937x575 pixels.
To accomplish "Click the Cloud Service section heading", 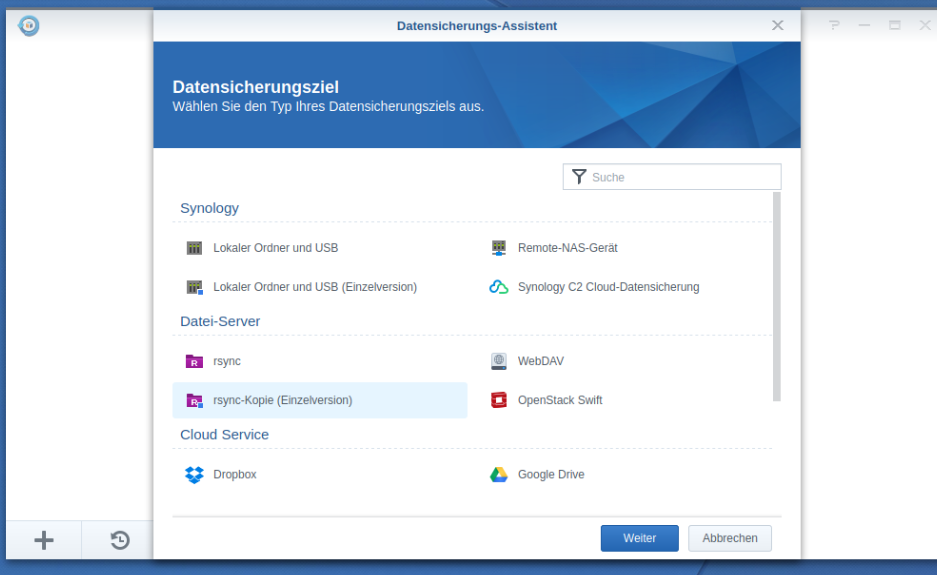I will click(224, 435).
